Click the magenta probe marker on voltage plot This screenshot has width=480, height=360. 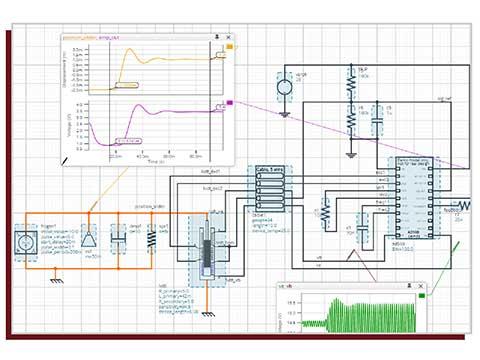tap(230, 103)
